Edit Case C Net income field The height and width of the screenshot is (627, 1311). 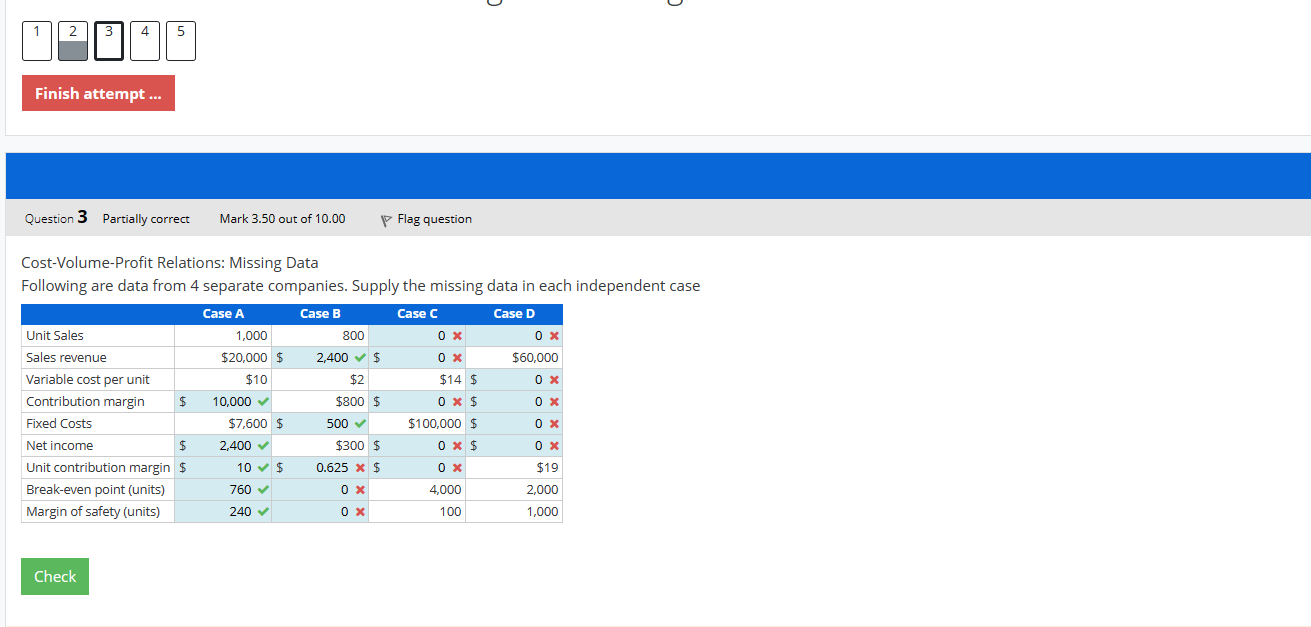[416, 445]
